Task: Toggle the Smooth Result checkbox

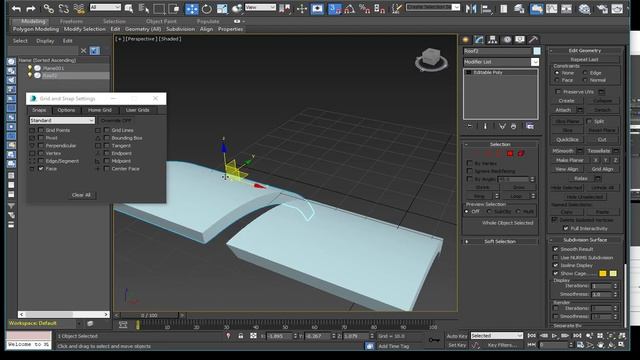Action: 556,249
